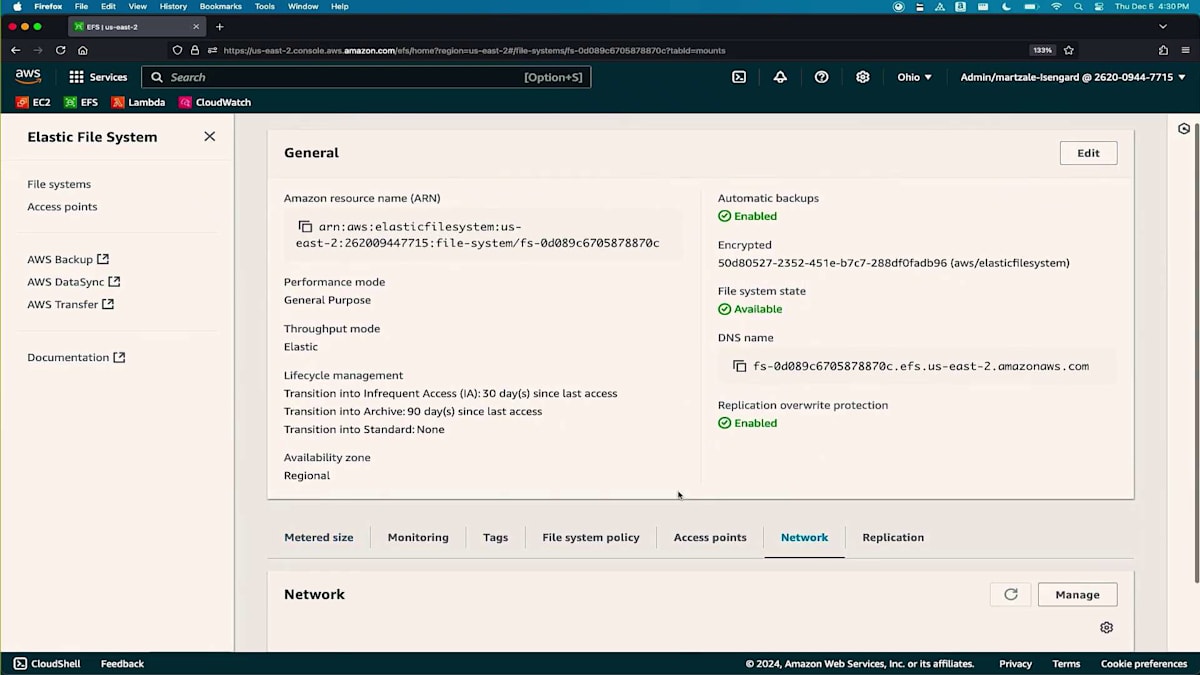Viewport: 1200px width, 675px height.
Task: Open the Firefox History menu
Action: click(x=173, y=6)
